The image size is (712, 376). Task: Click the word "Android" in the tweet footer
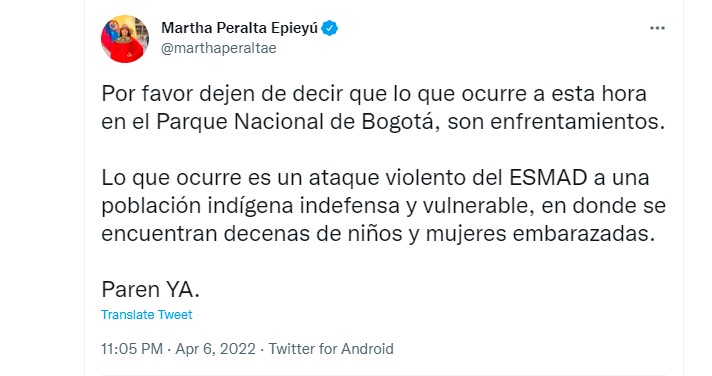367,349
